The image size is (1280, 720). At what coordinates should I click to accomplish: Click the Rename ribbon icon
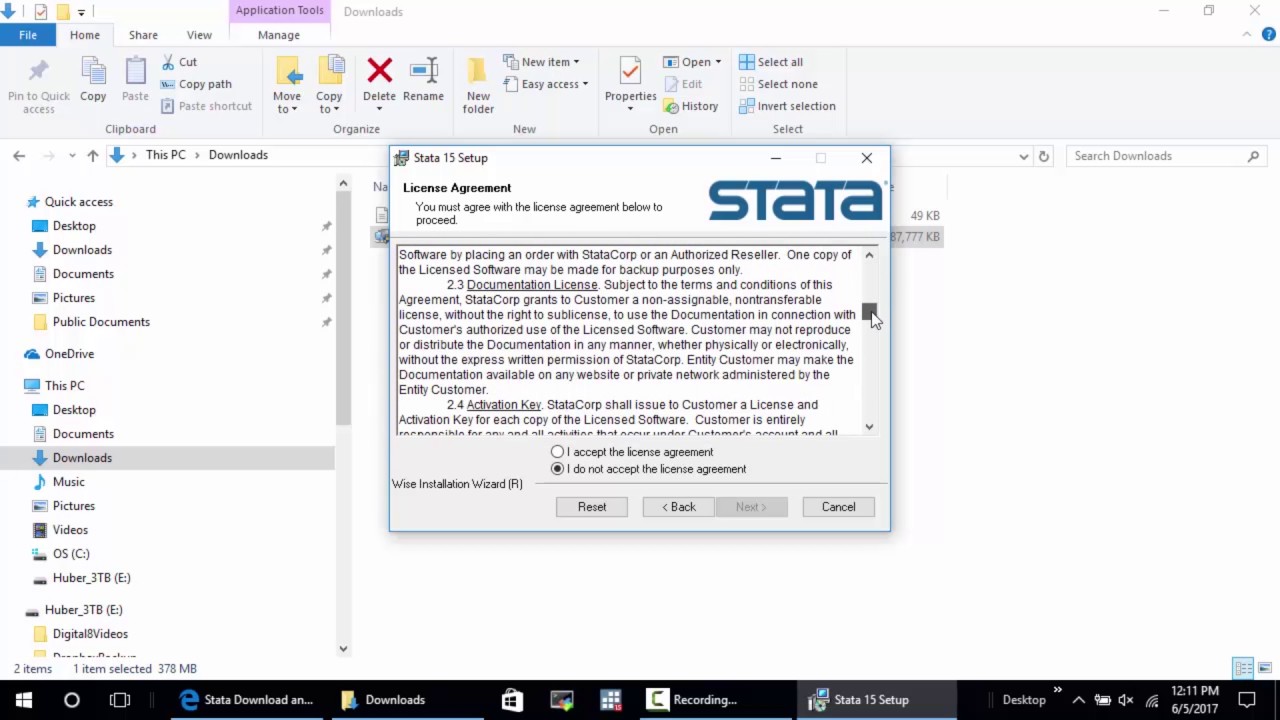click(x=423, y=71)
